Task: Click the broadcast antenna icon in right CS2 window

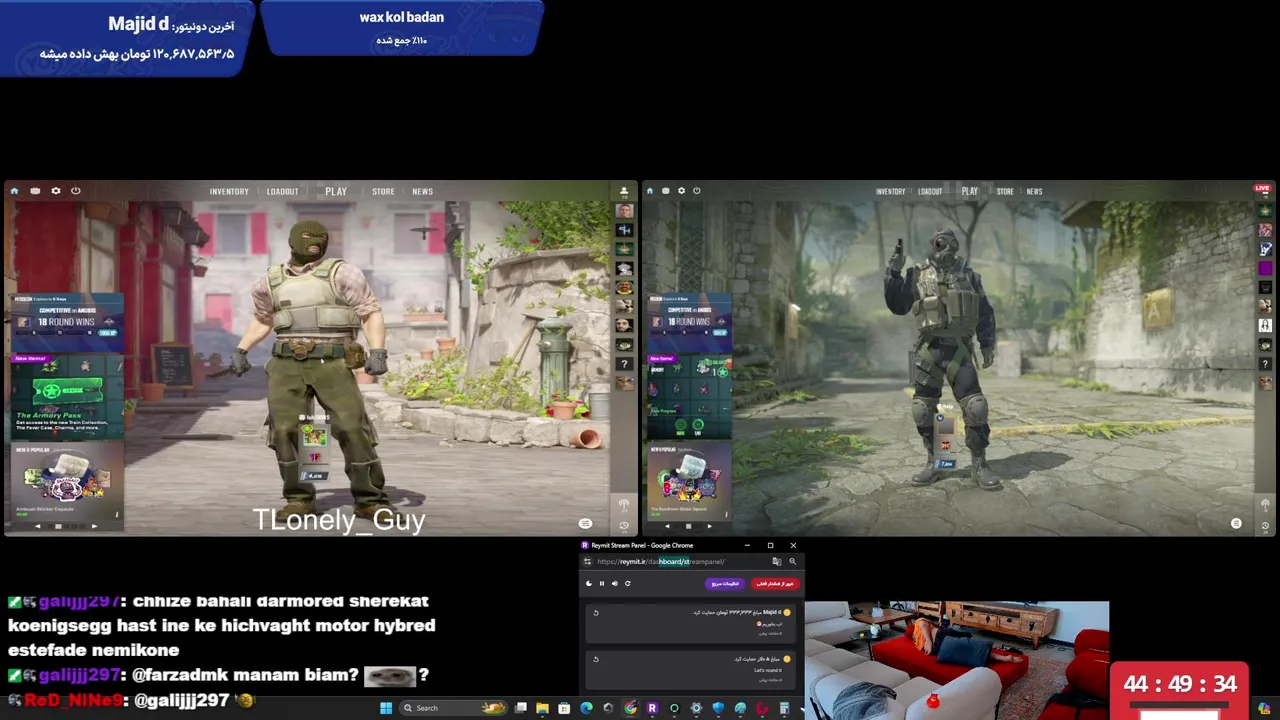Action: pos(1265,506)
